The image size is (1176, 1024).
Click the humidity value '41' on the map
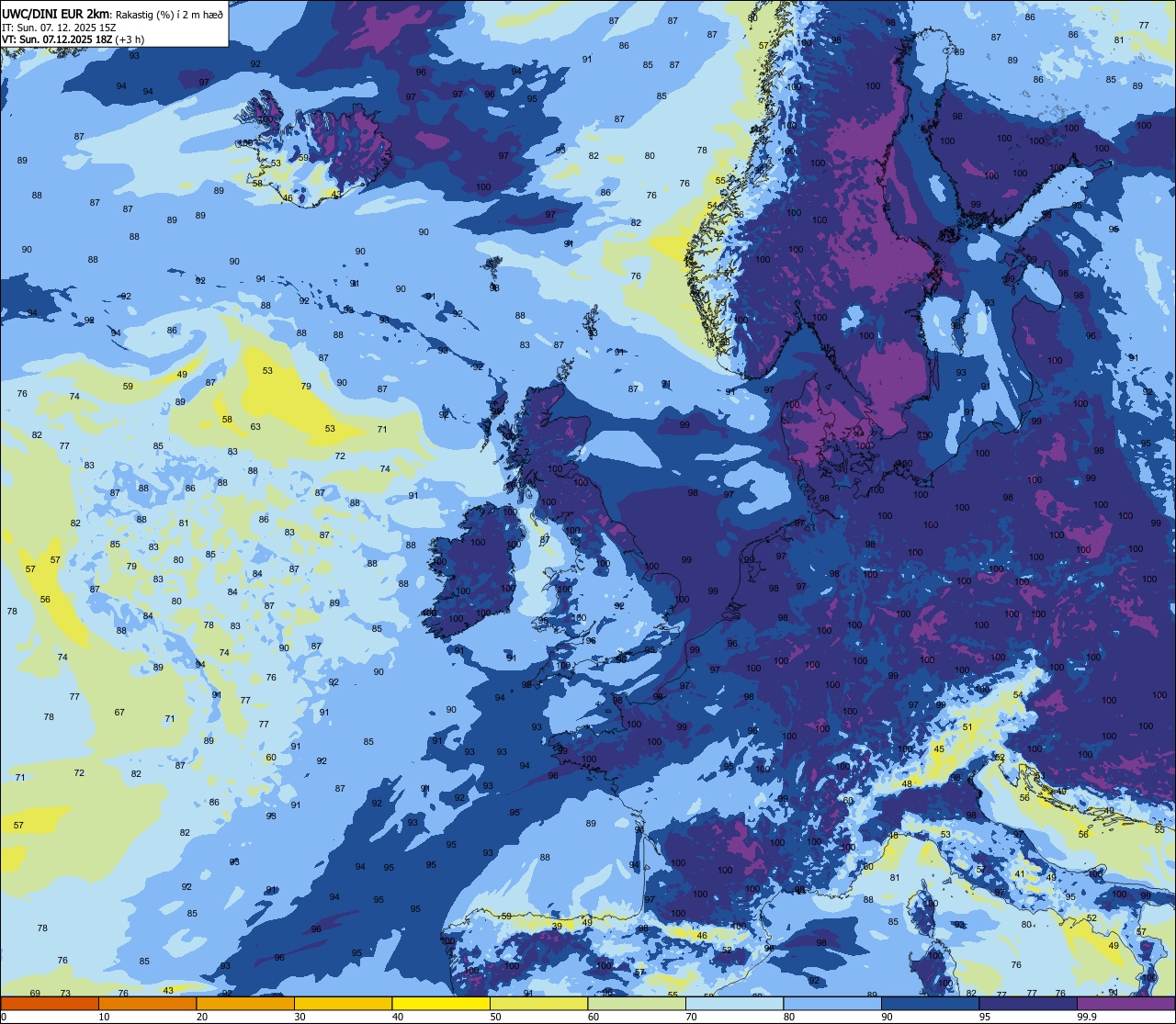1020,874
